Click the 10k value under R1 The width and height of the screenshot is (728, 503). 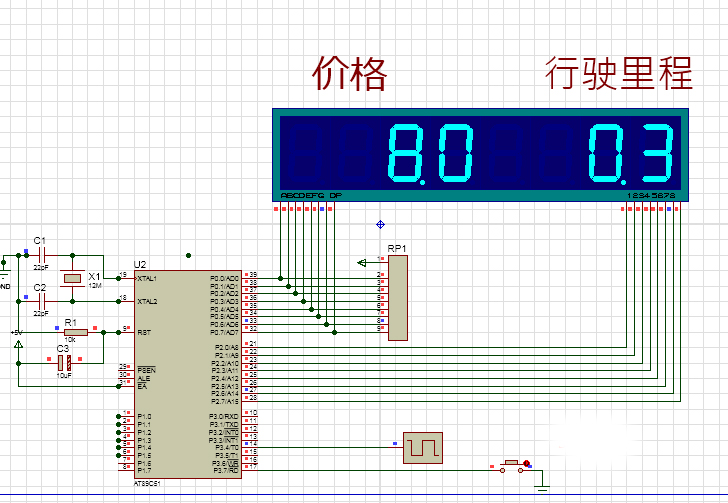click(x=70, y=340)
